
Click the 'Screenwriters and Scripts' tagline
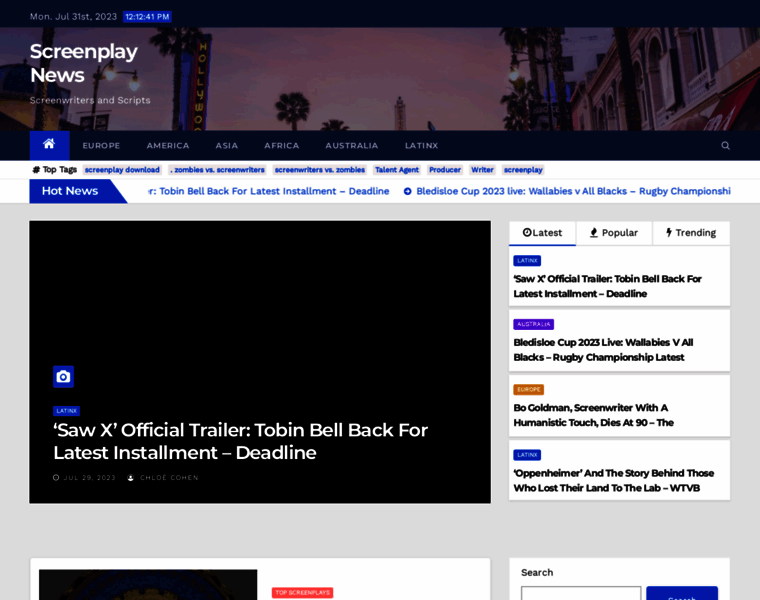(90, 100)
